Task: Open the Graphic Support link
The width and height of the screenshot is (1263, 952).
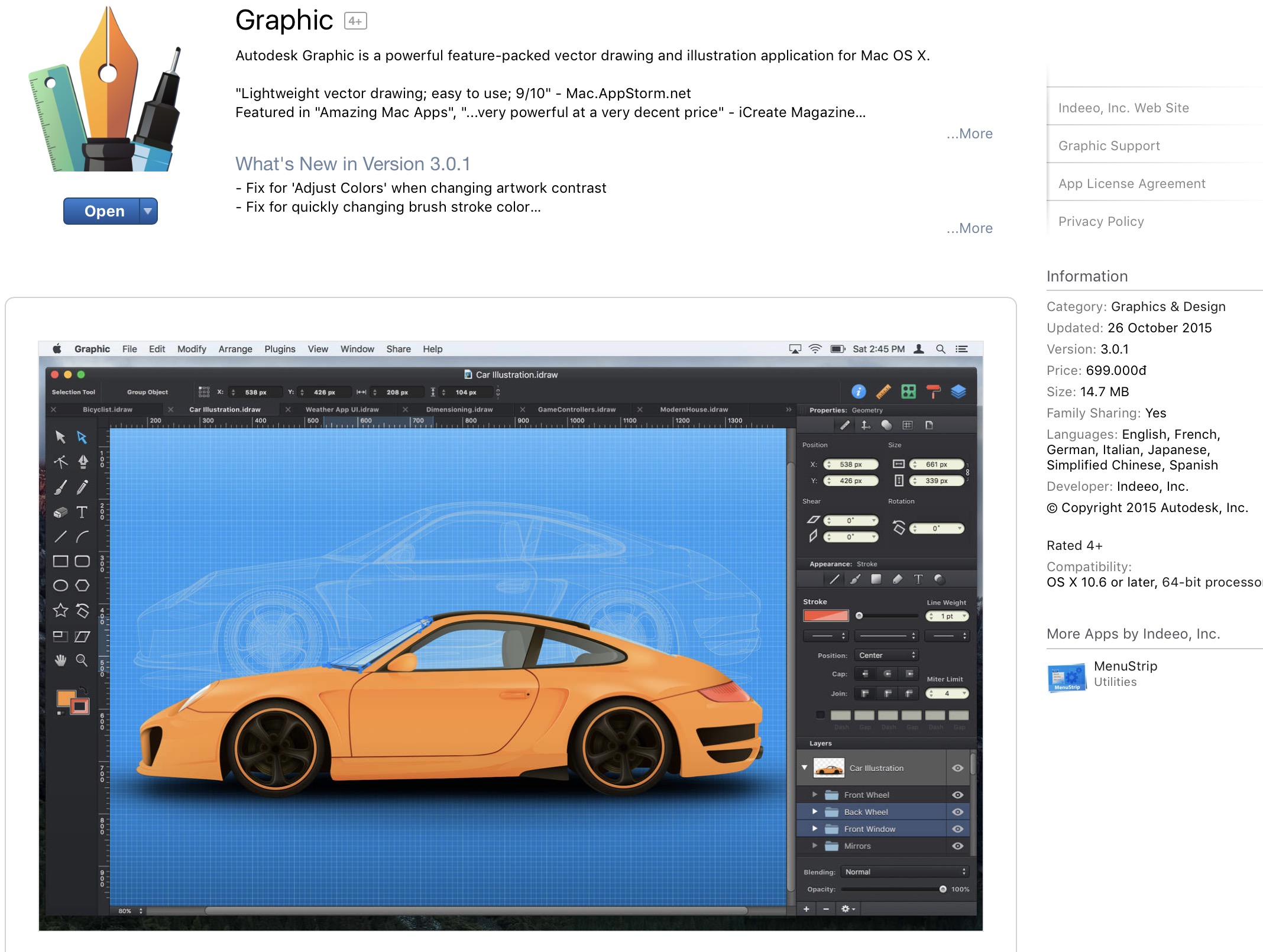Action: [1109, 145]
